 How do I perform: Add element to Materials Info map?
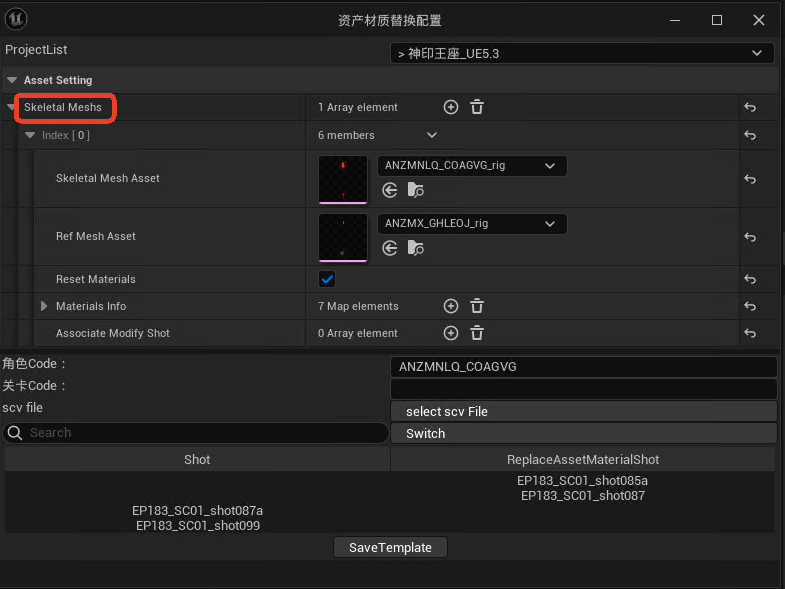(450, 306)
